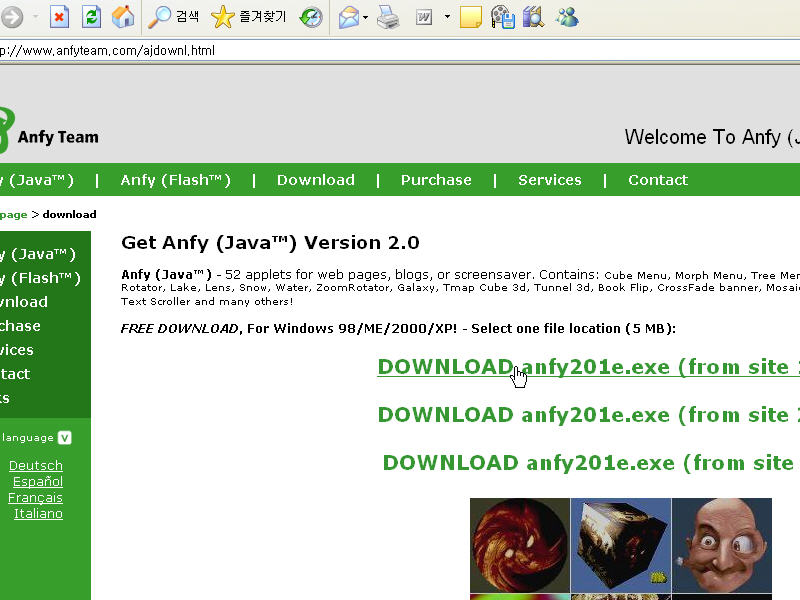800x600 pixels.
Task: Open the yellow note Discuss icon
Action: 470,17
